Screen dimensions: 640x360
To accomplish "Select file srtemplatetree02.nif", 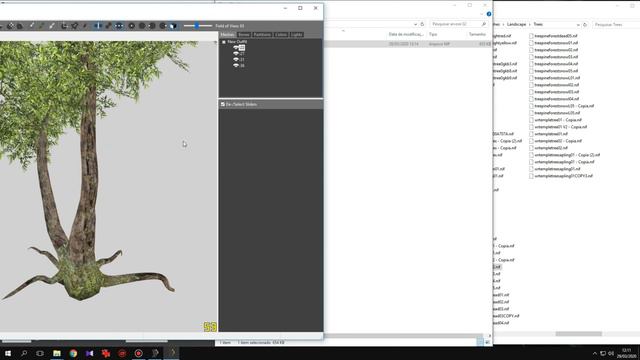I will coord(551,148).
